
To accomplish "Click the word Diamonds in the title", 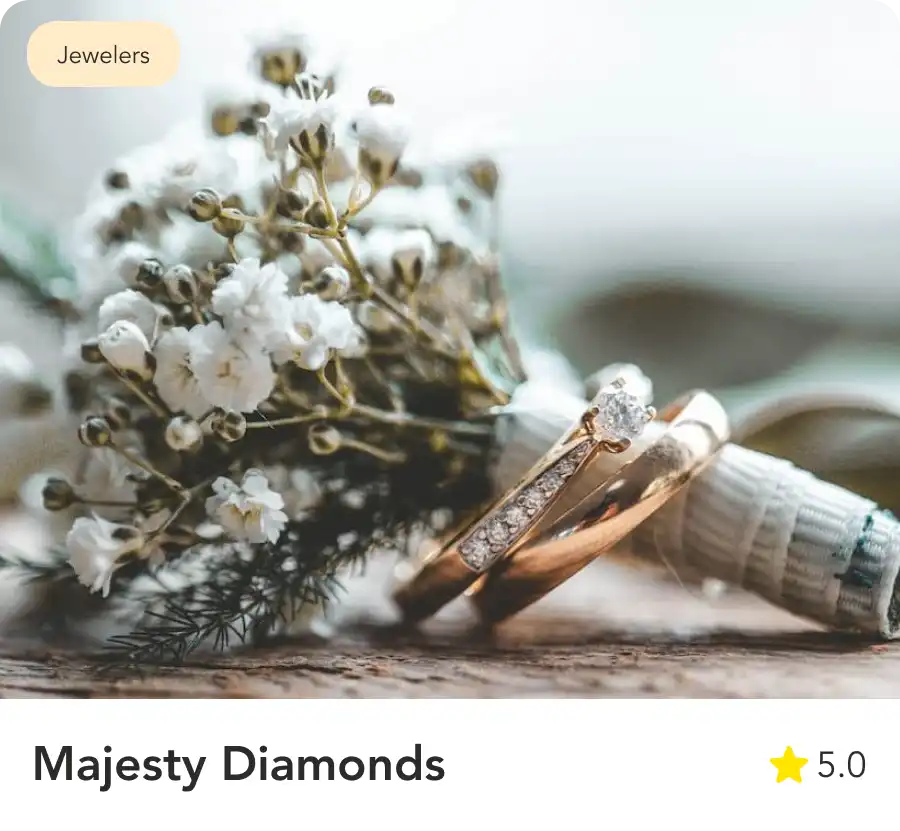I will 333,765.
